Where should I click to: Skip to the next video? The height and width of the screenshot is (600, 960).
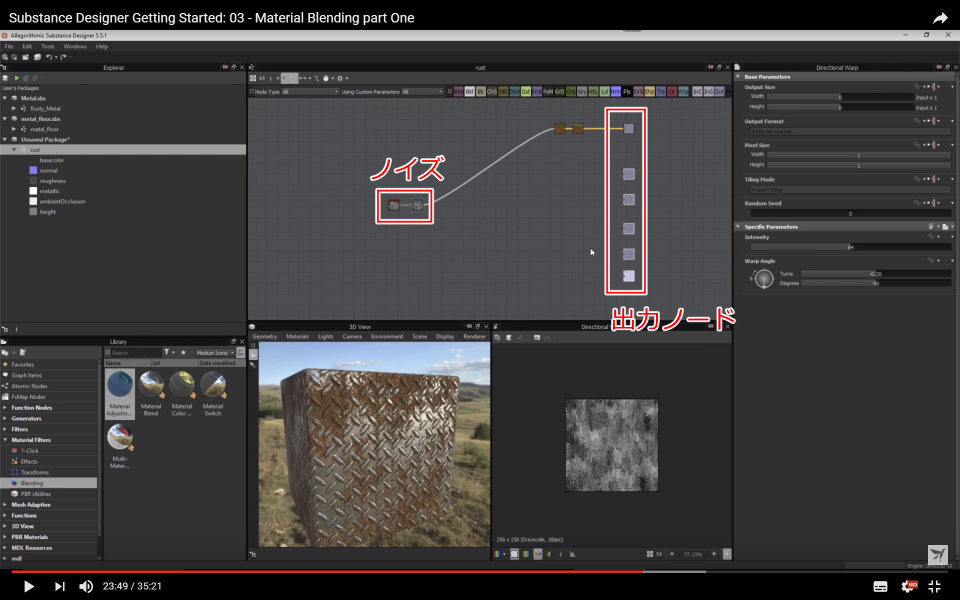(59, 586)
